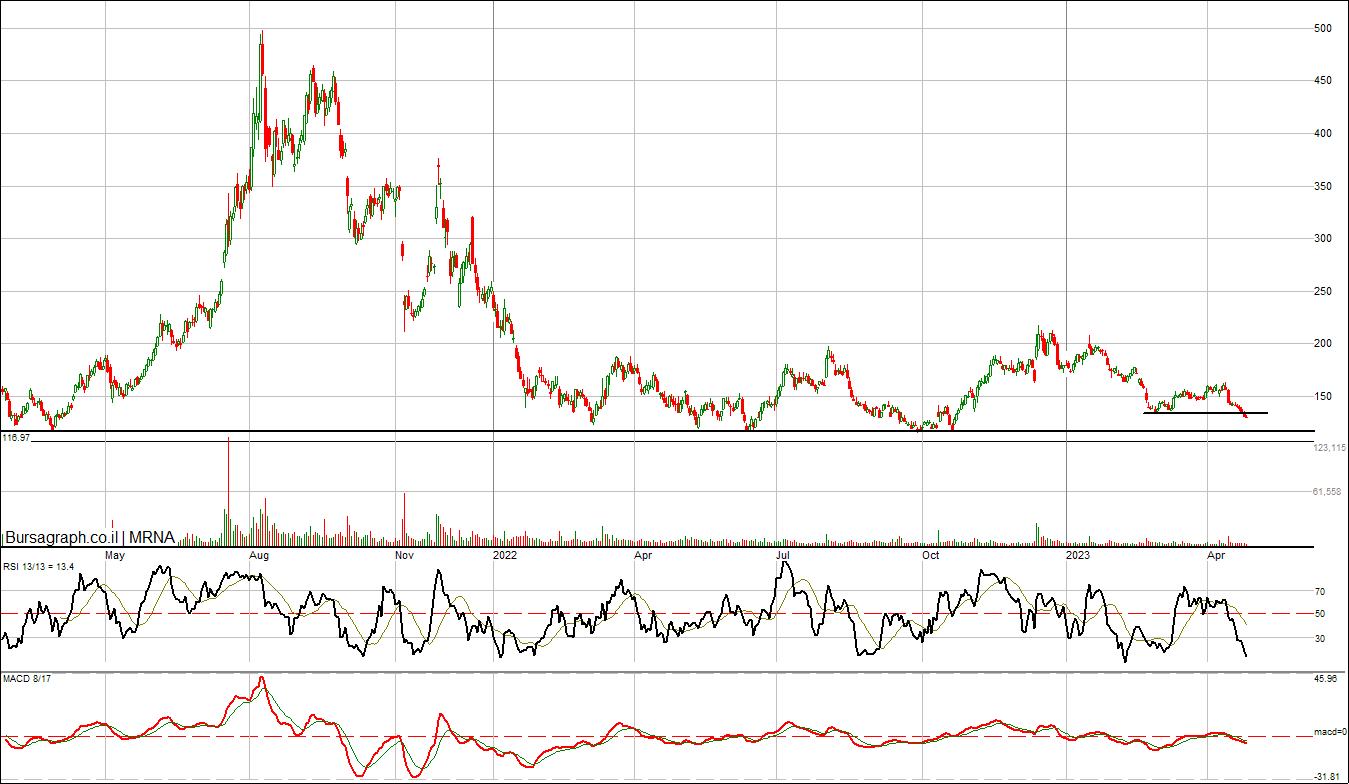Click the 250 price axis label
Viewport: 1349px width, 784px height.
point(1322,292)
